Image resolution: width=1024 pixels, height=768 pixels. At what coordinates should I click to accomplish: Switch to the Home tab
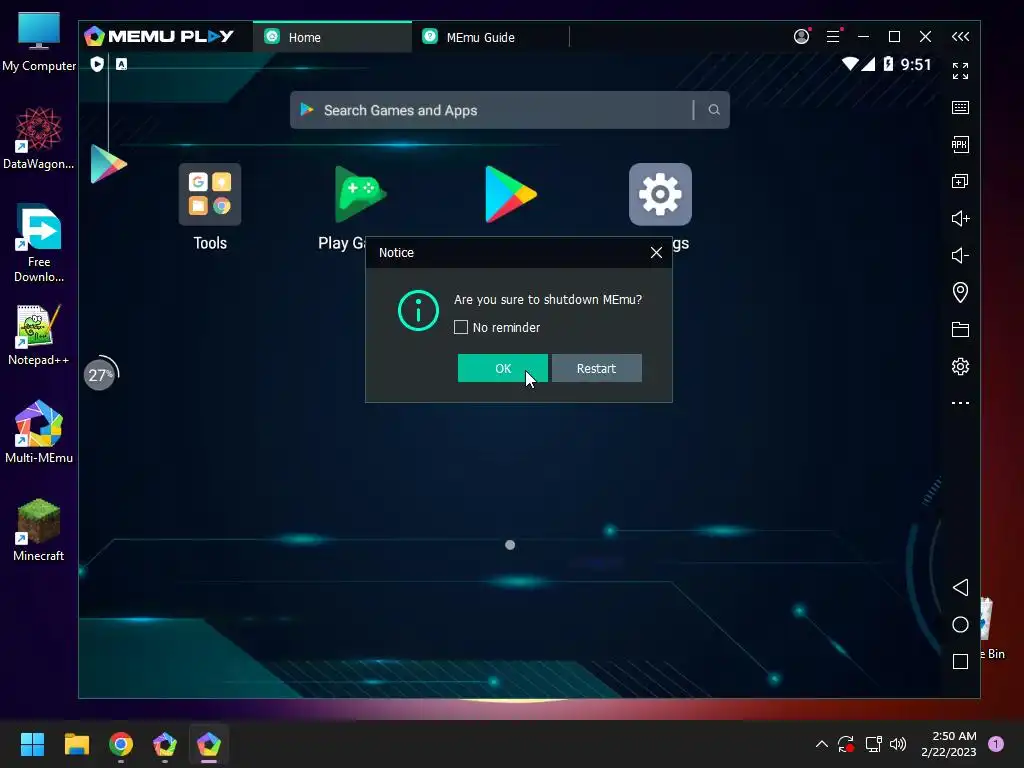332,37
